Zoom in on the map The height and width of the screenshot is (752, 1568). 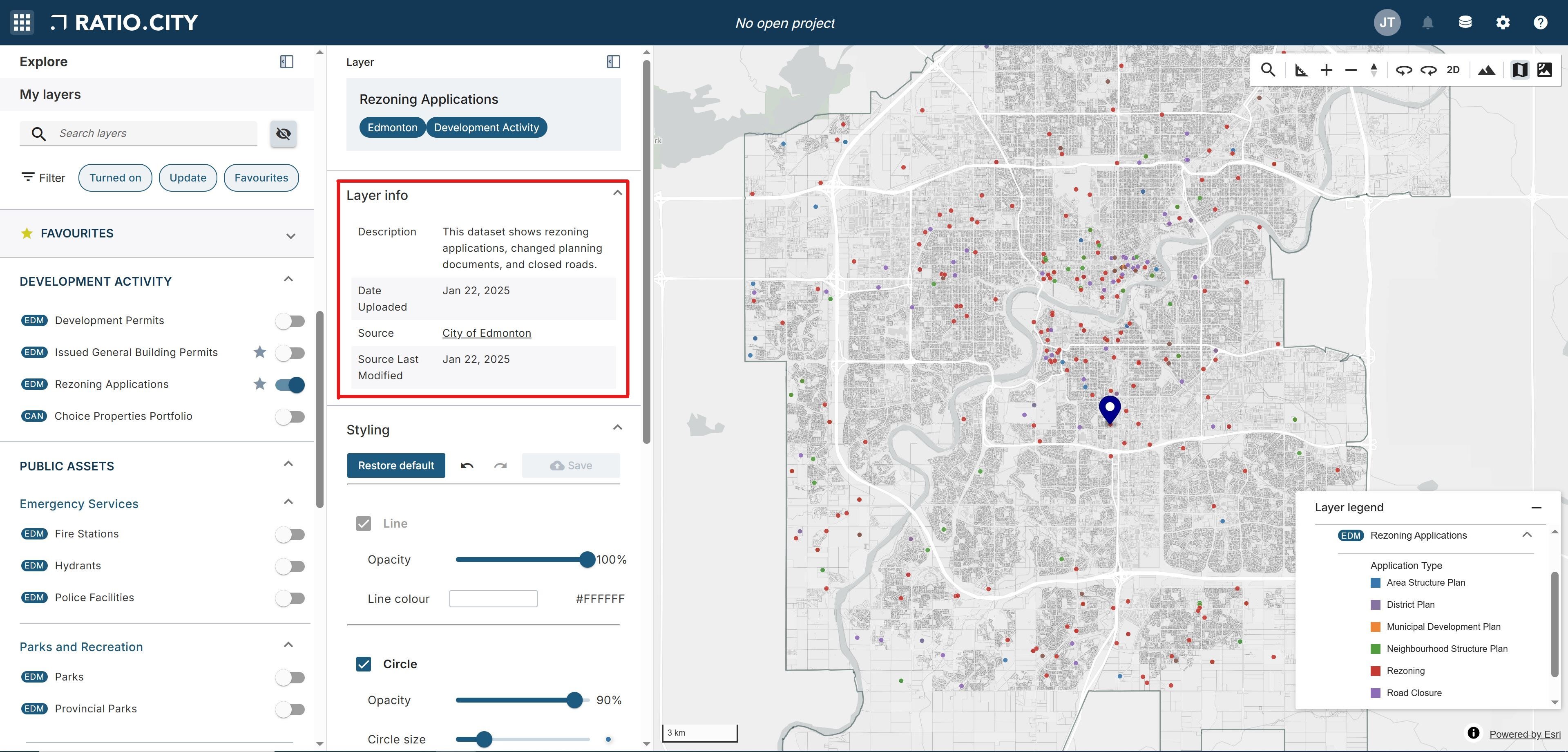[1327, 70]
